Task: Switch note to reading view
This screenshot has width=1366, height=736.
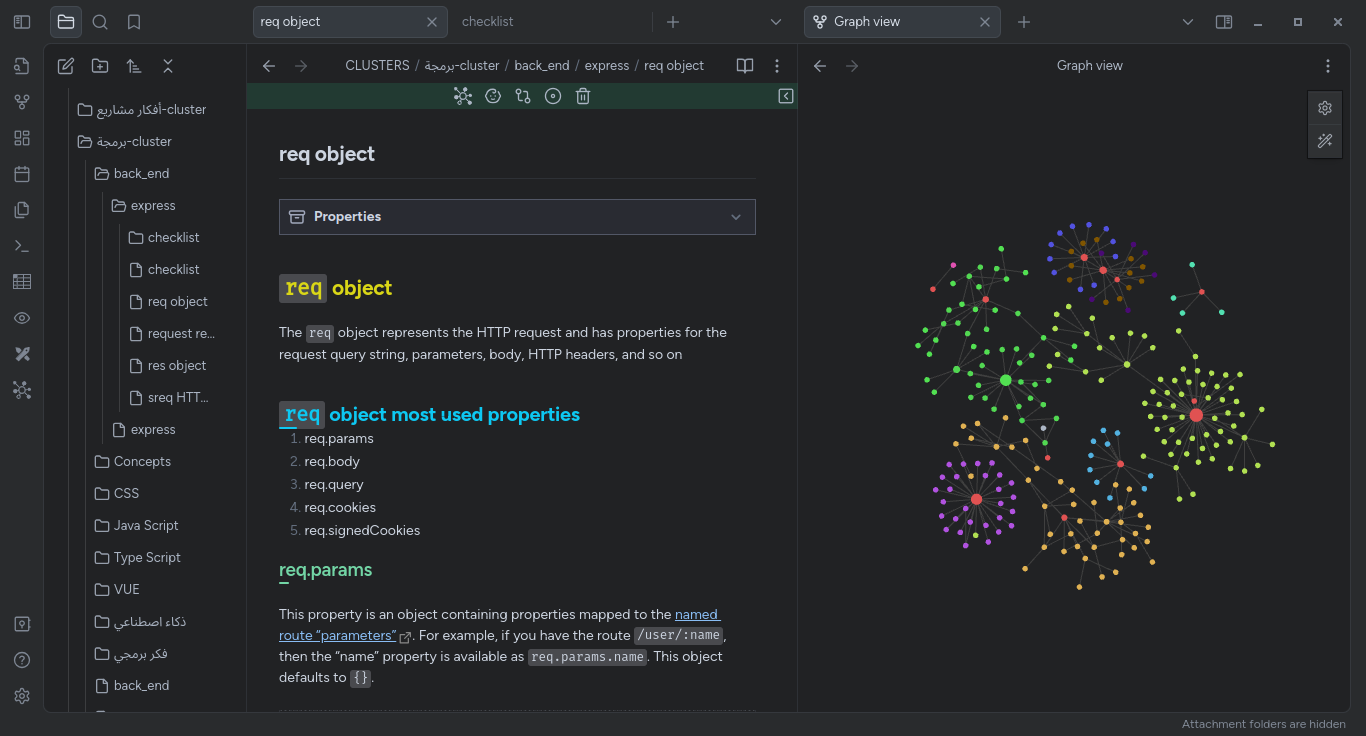Action: (x=745, y=65)
